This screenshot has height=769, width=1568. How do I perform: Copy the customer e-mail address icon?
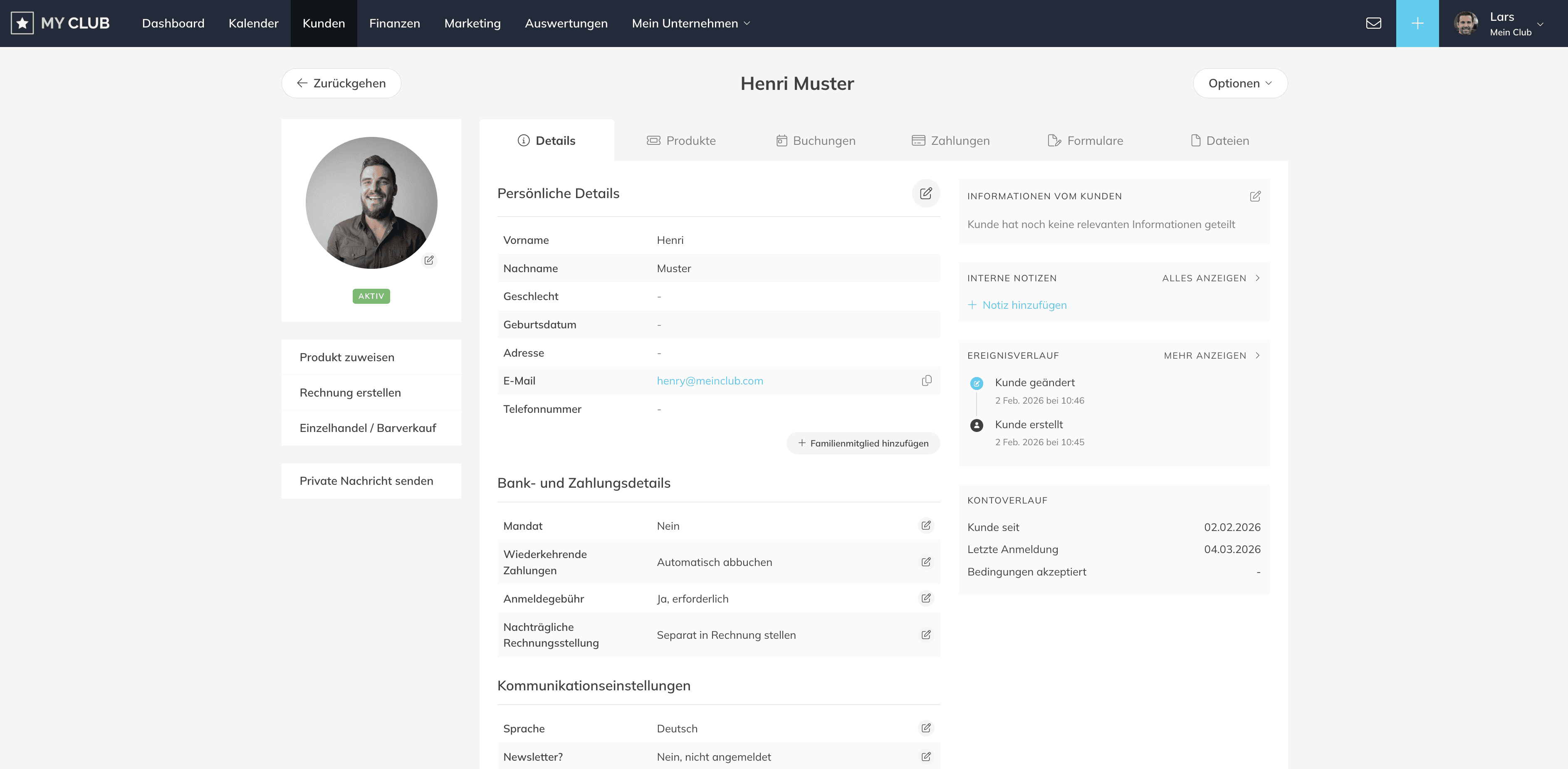(x=926, y=380)
